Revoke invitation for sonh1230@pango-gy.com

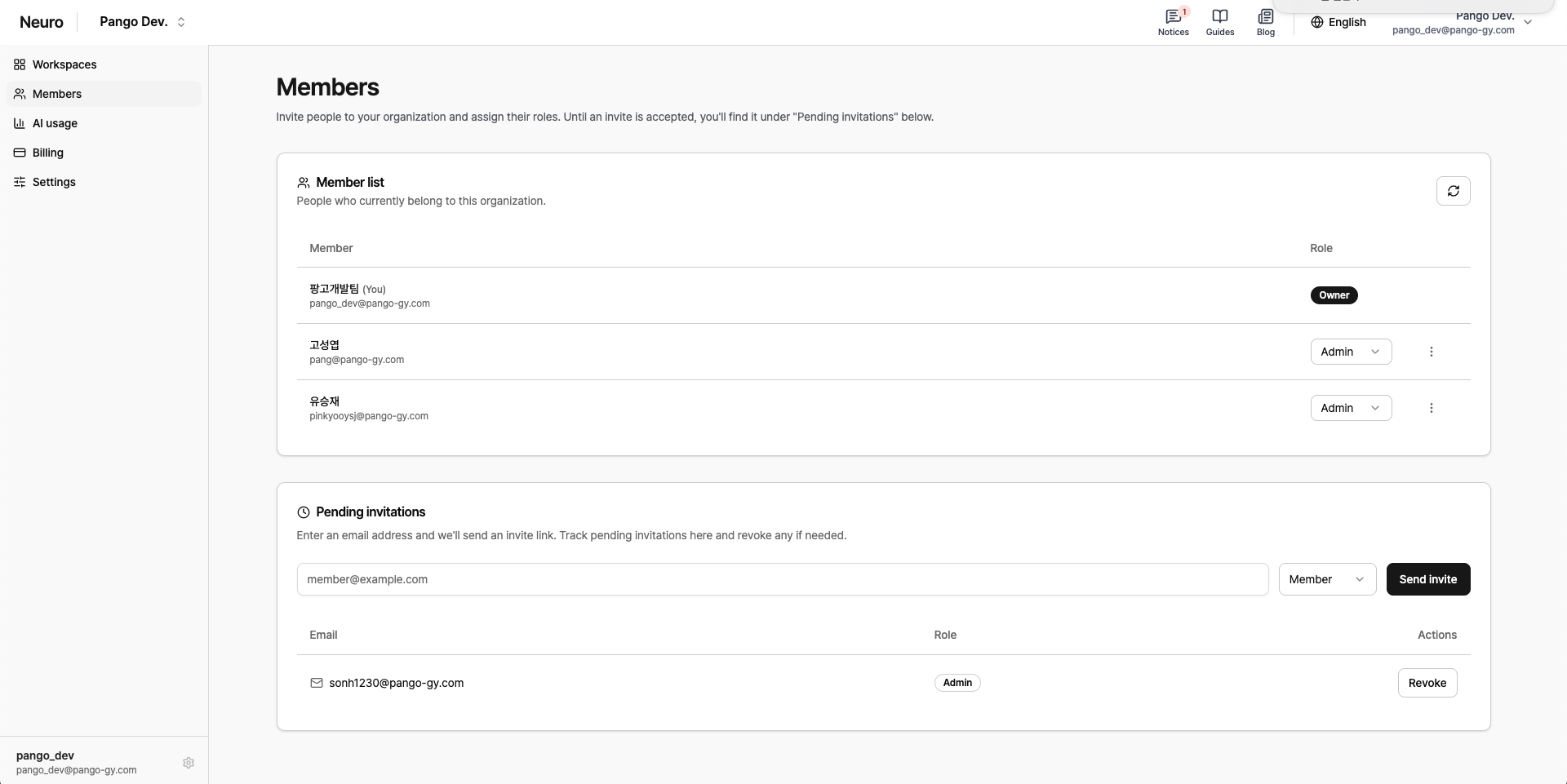pos(1427,683)
